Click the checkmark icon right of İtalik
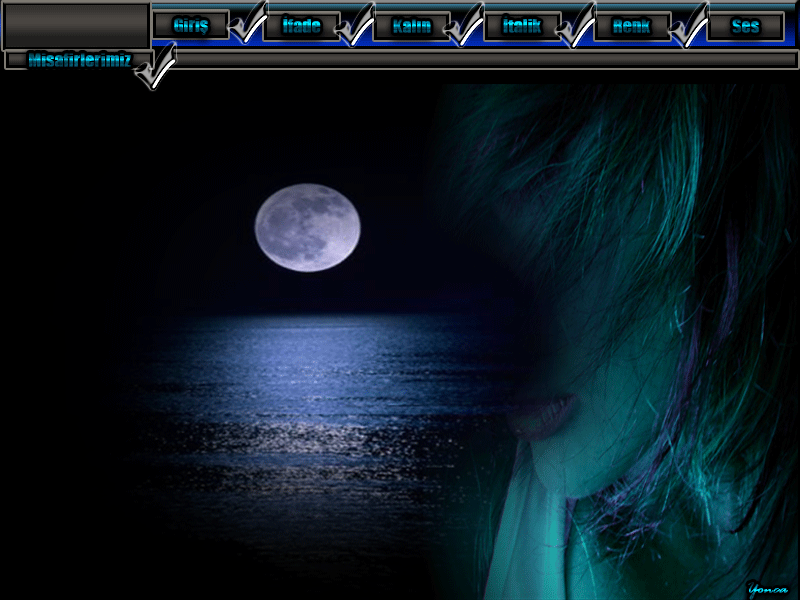The height and width of the screenshot is (600, 800). click(x=577, y=24)
